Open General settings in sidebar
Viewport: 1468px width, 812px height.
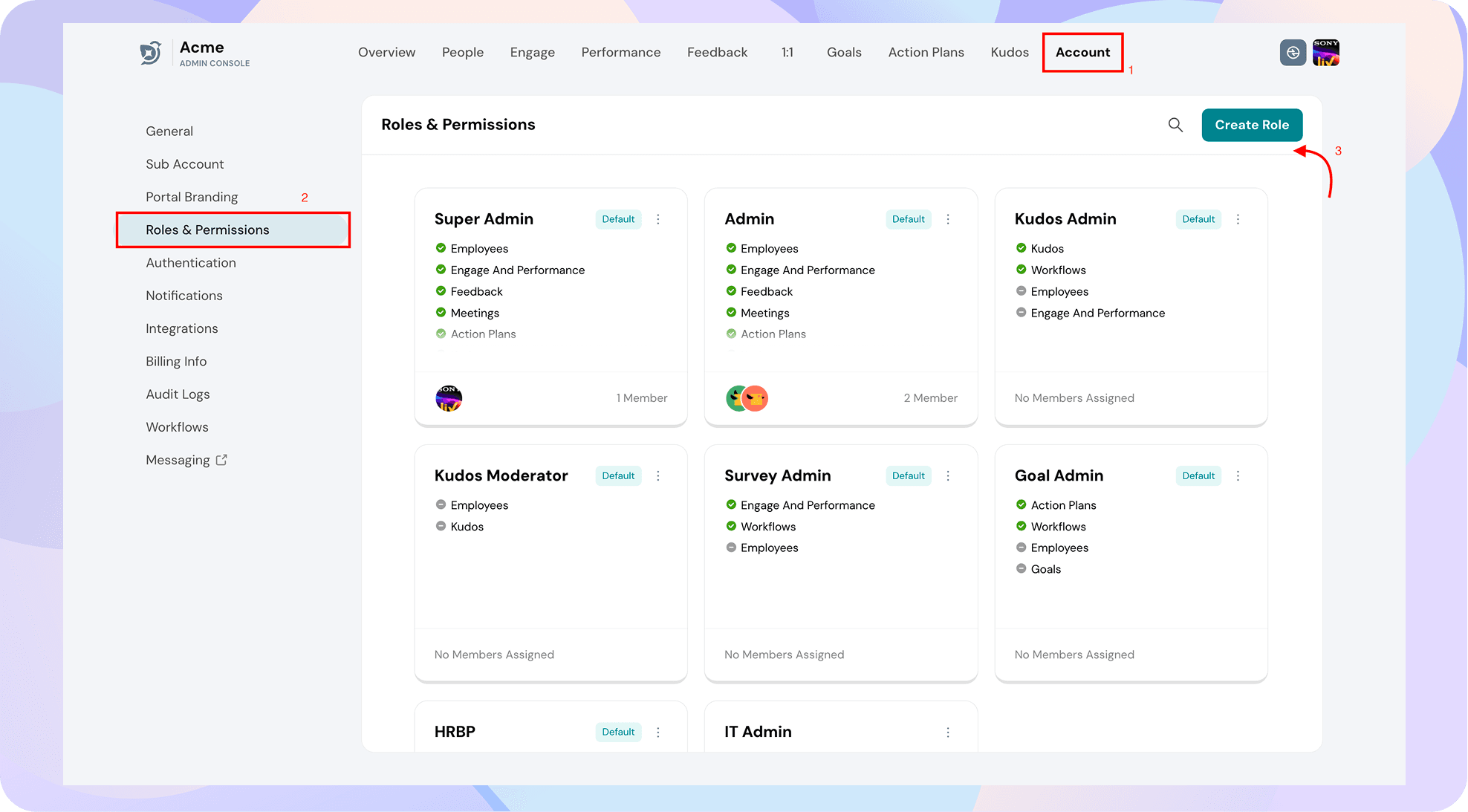point(169,131)
